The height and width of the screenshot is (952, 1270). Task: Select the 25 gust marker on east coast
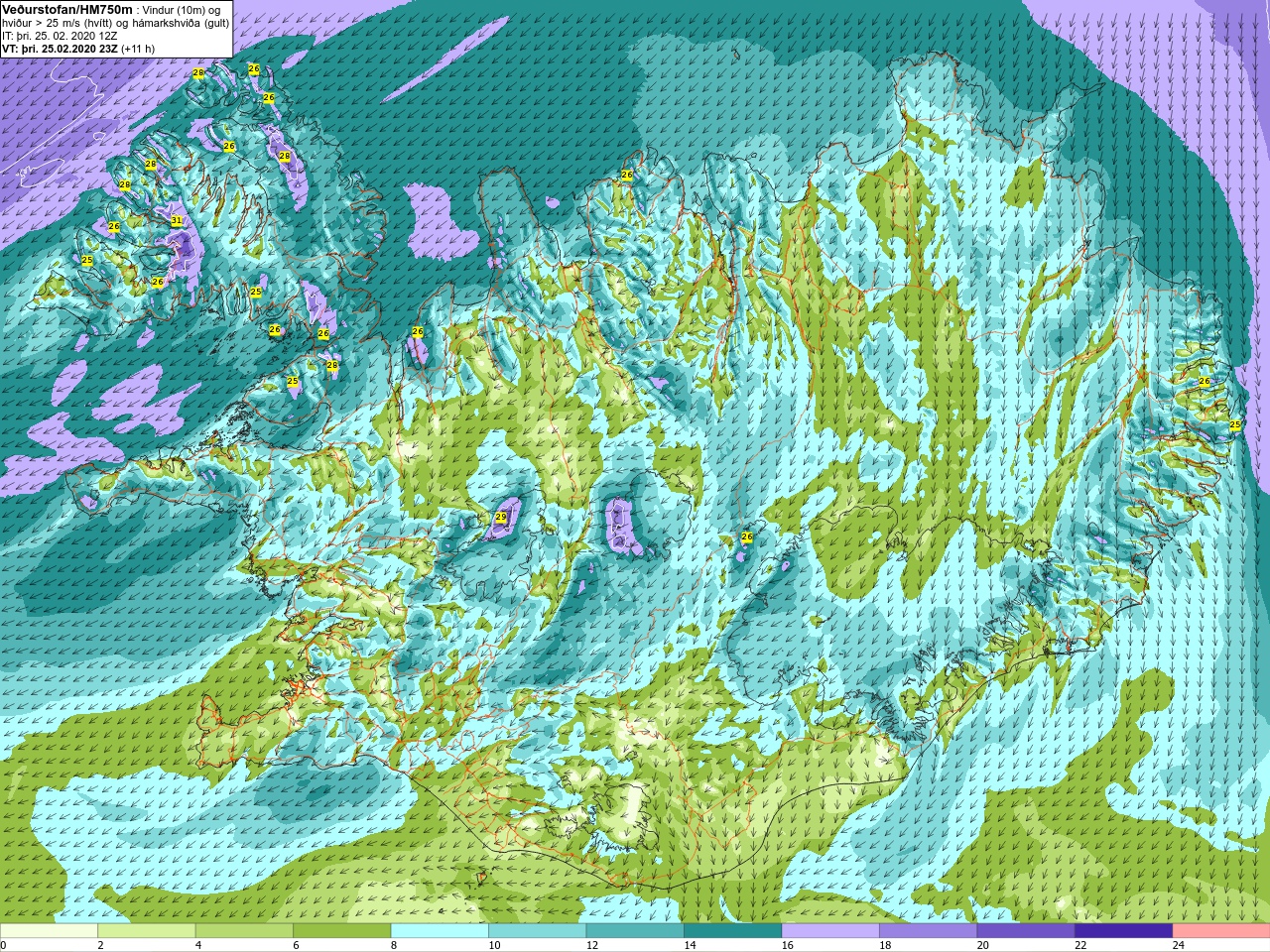1235,424
